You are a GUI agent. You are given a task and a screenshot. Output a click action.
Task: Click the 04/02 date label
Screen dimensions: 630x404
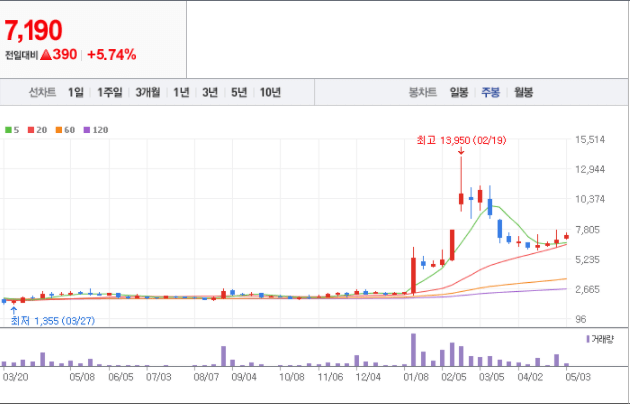click(x=530, y=377)
